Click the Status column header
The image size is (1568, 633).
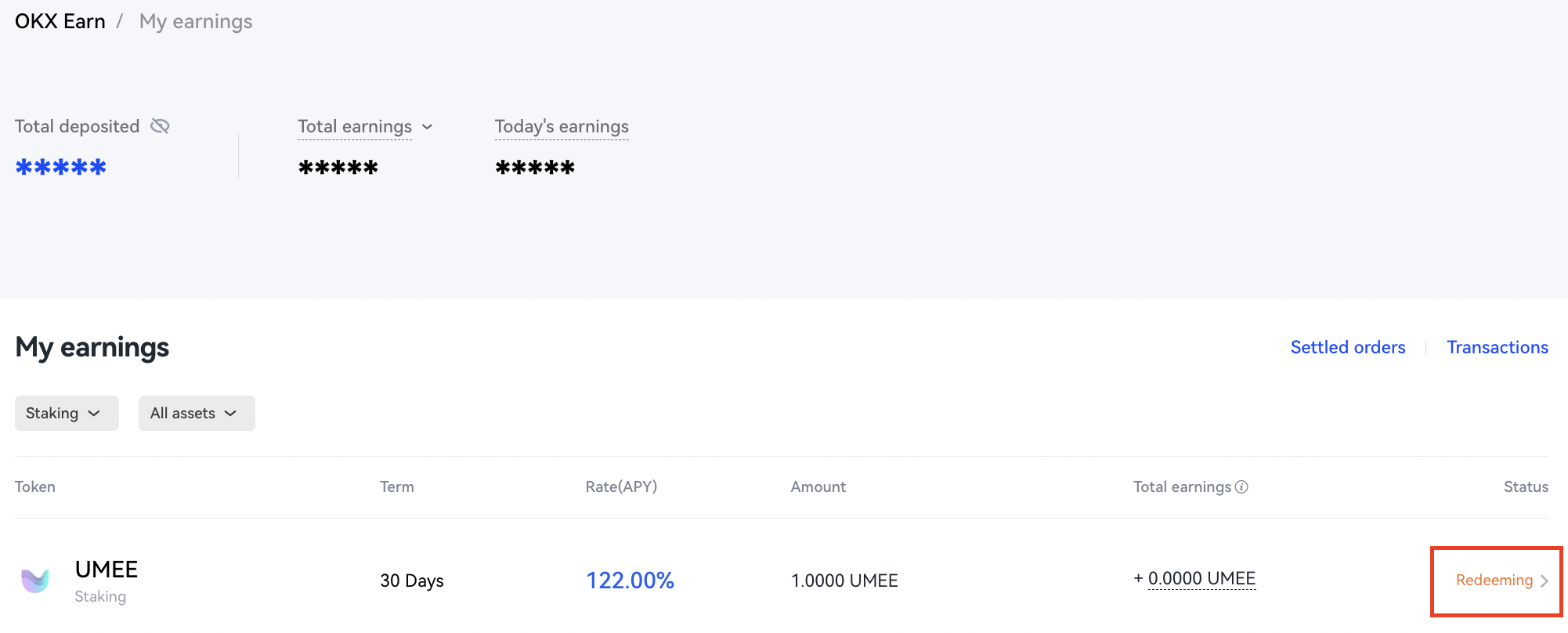[1526, 487]
